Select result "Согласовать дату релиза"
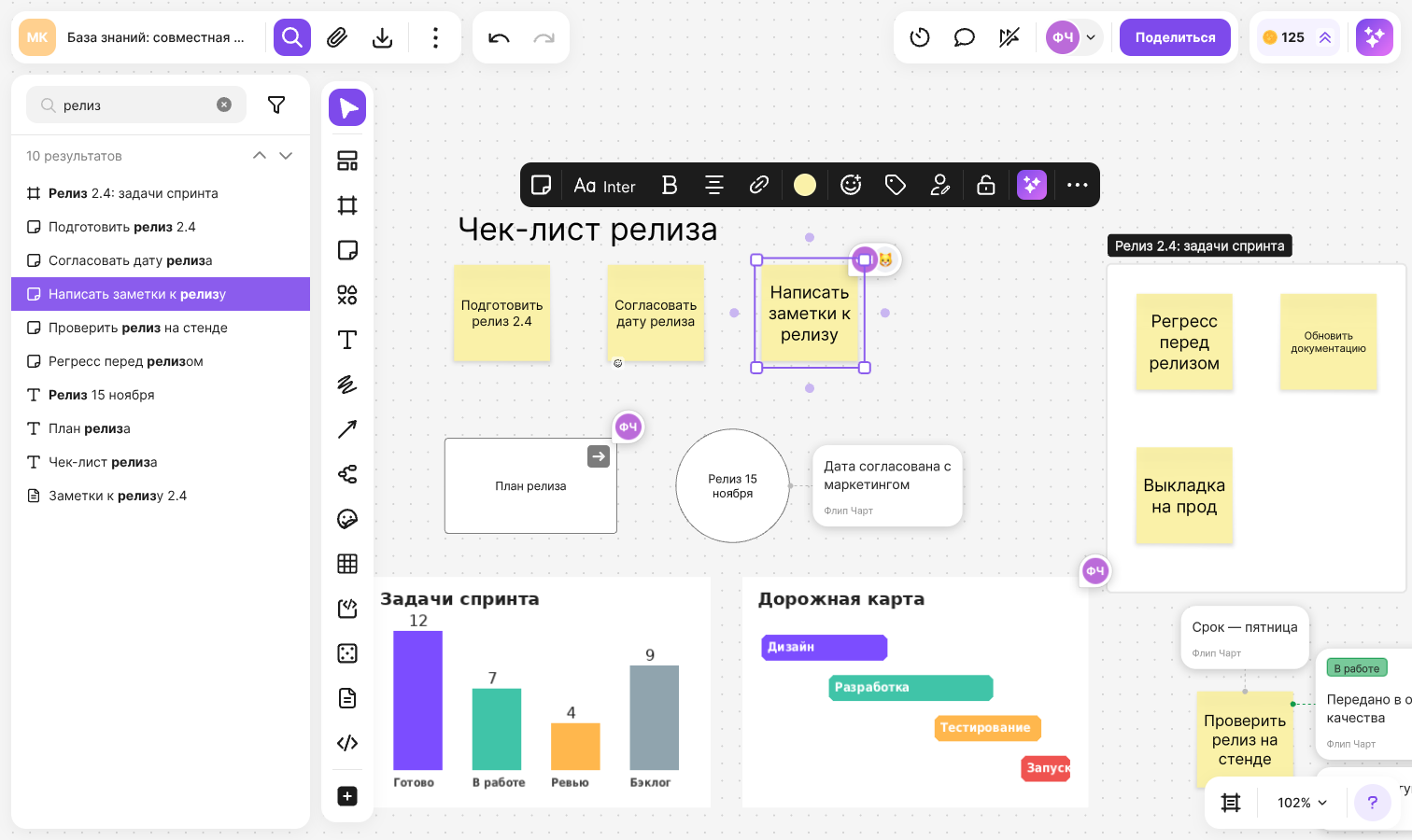The image size is (1412, 840). [x=161, y=260]
